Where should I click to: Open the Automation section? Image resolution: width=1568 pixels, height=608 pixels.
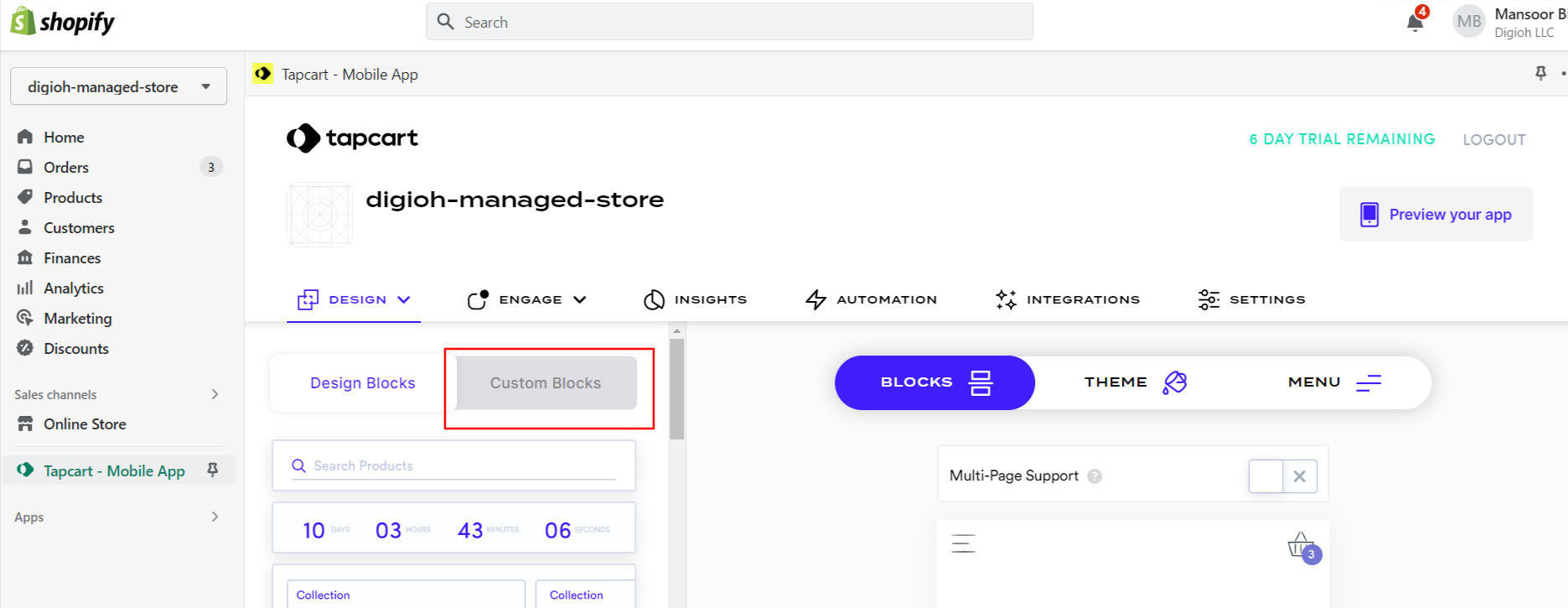coord(871,299)
